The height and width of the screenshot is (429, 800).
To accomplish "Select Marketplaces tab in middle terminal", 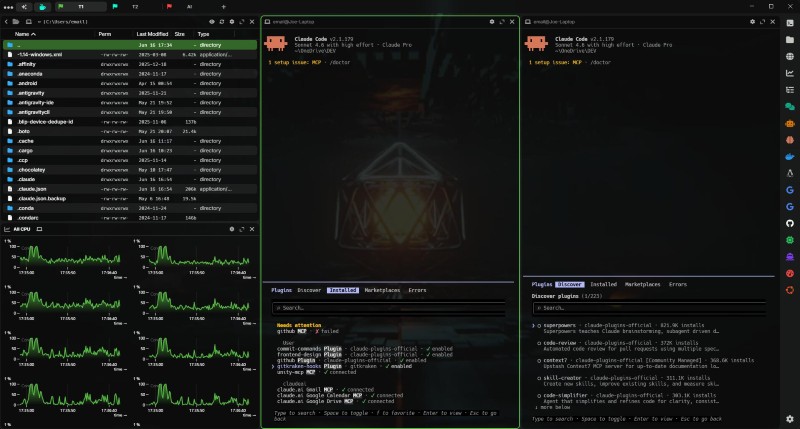I will (382, 290).
